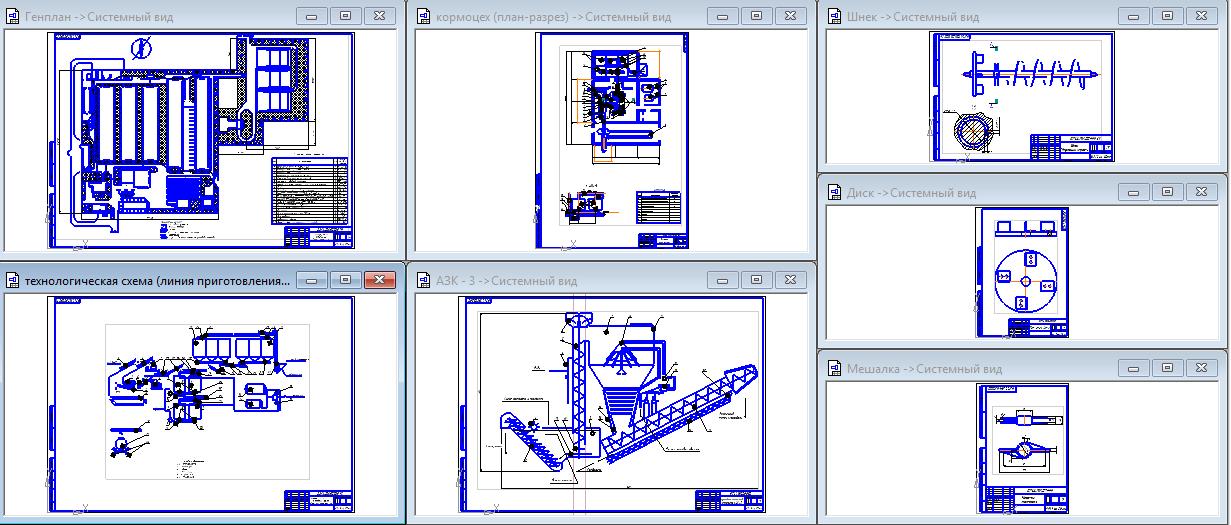
Task: Close the Шнек window
Action: point(1201,16)
